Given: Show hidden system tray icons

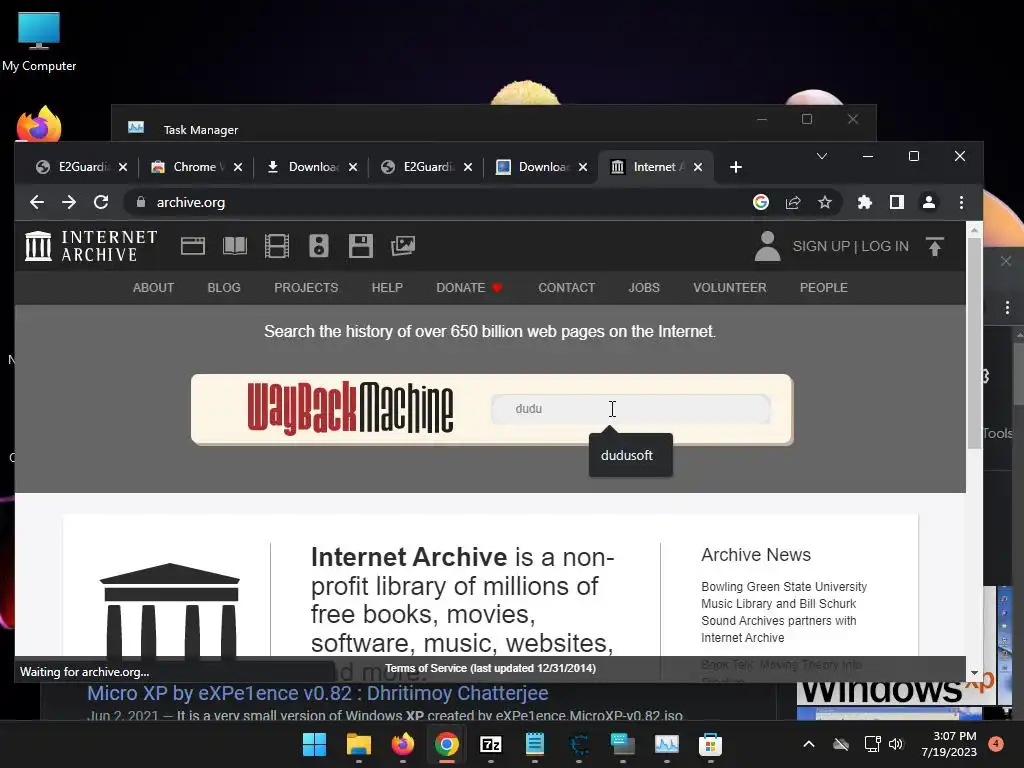Looking at the screenshot, I should (808, 744).
